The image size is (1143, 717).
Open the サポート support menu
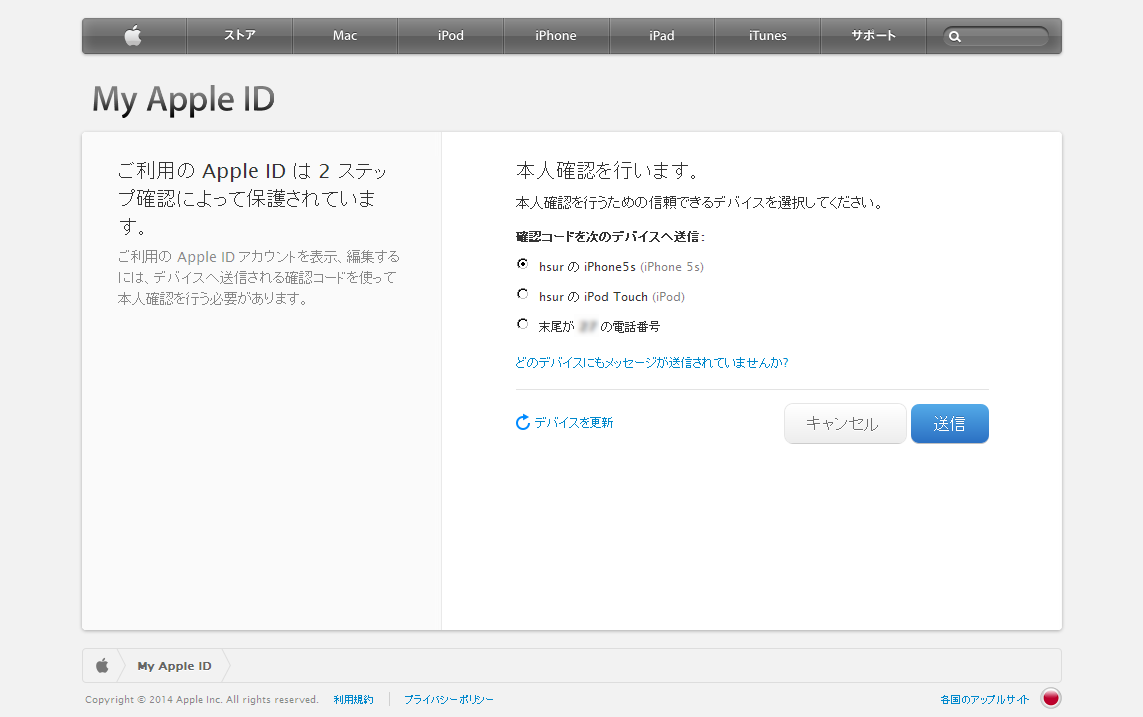click(x=873, y=36)
